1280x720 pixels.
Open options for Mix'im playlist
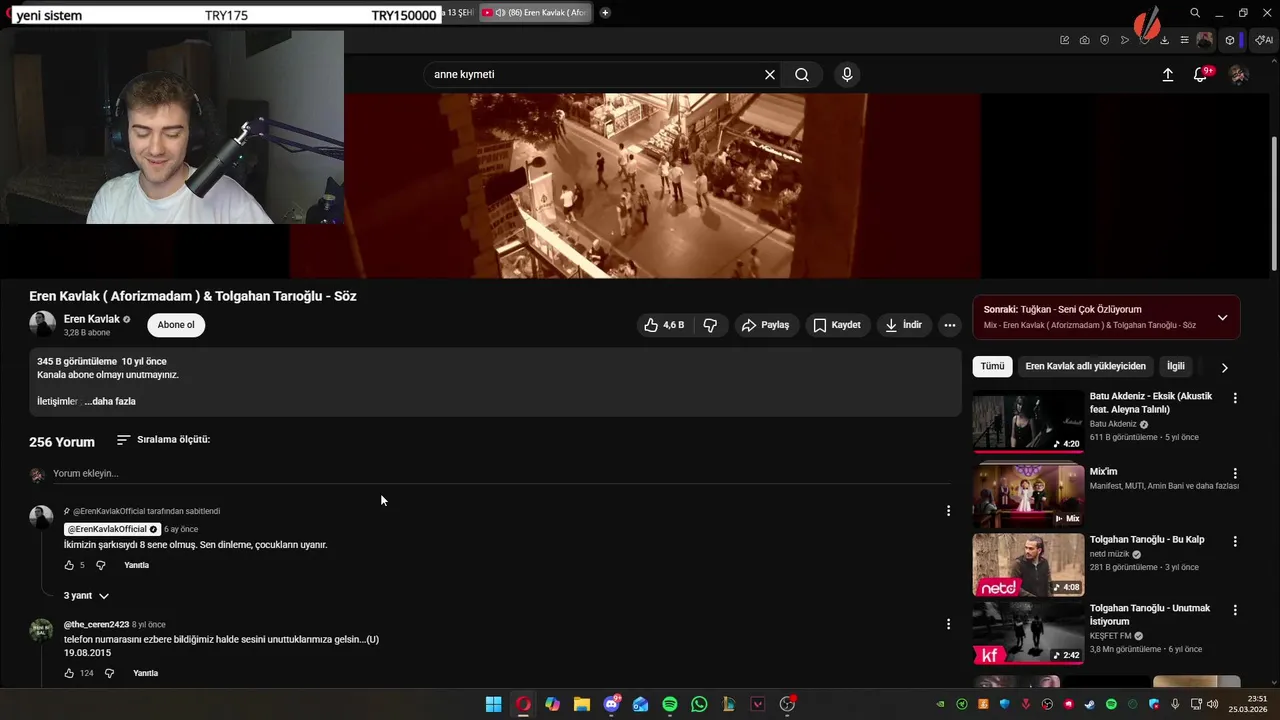point(1235,474)
